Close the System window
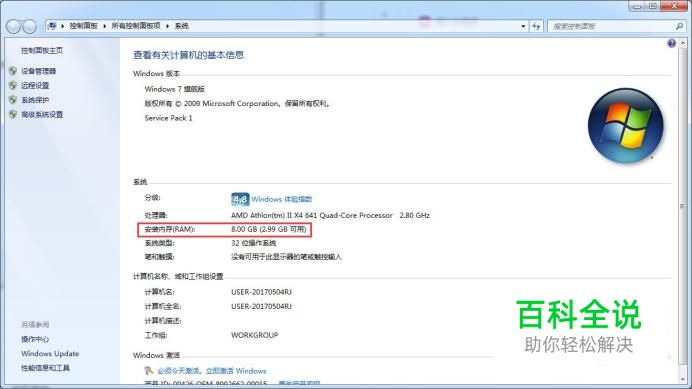692x389 pixels. (674, 6)
